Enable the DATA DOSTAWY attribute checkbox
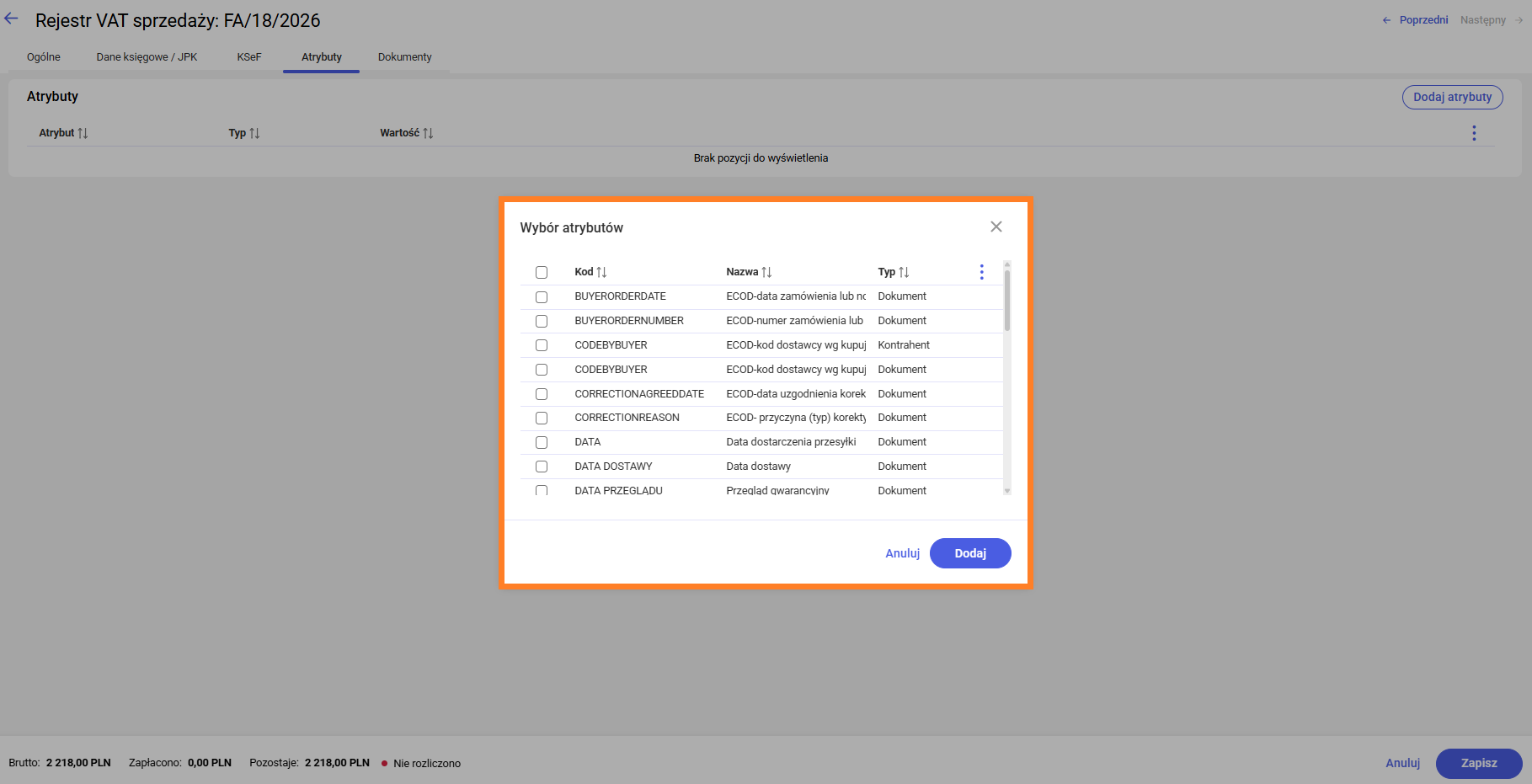The image size is (1532, 784). pos(542,467)
